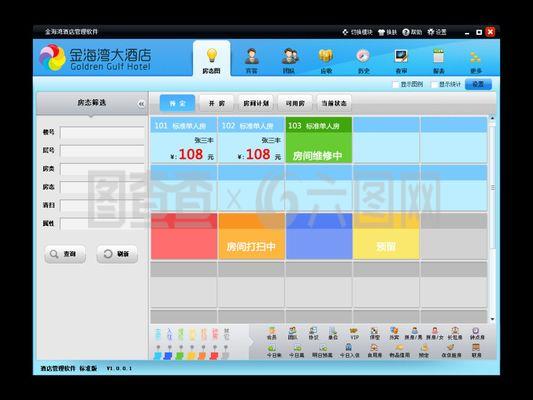
Task: Click the 刷新 refresh button
Action: [117, 254]
